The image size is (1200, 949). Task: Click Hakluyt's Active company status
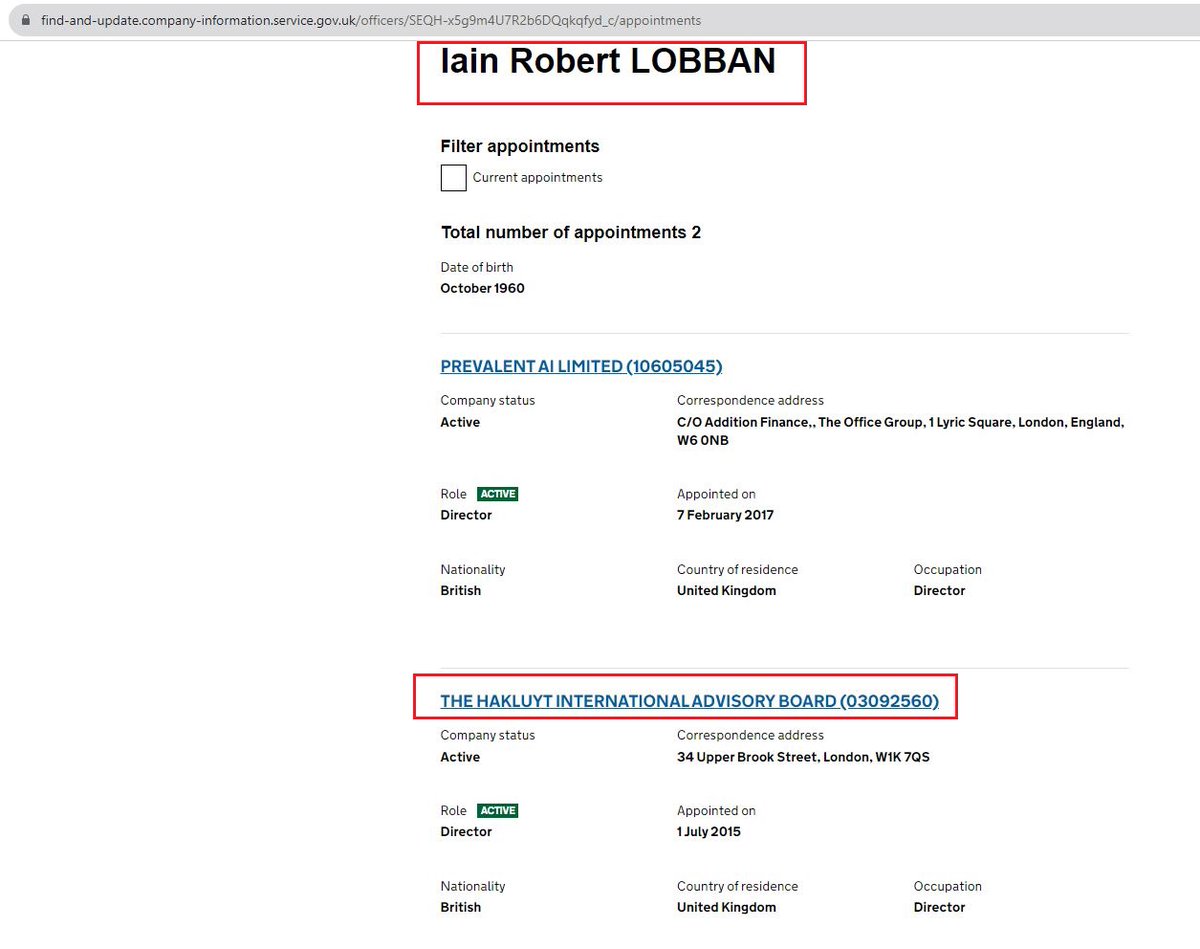460,757
